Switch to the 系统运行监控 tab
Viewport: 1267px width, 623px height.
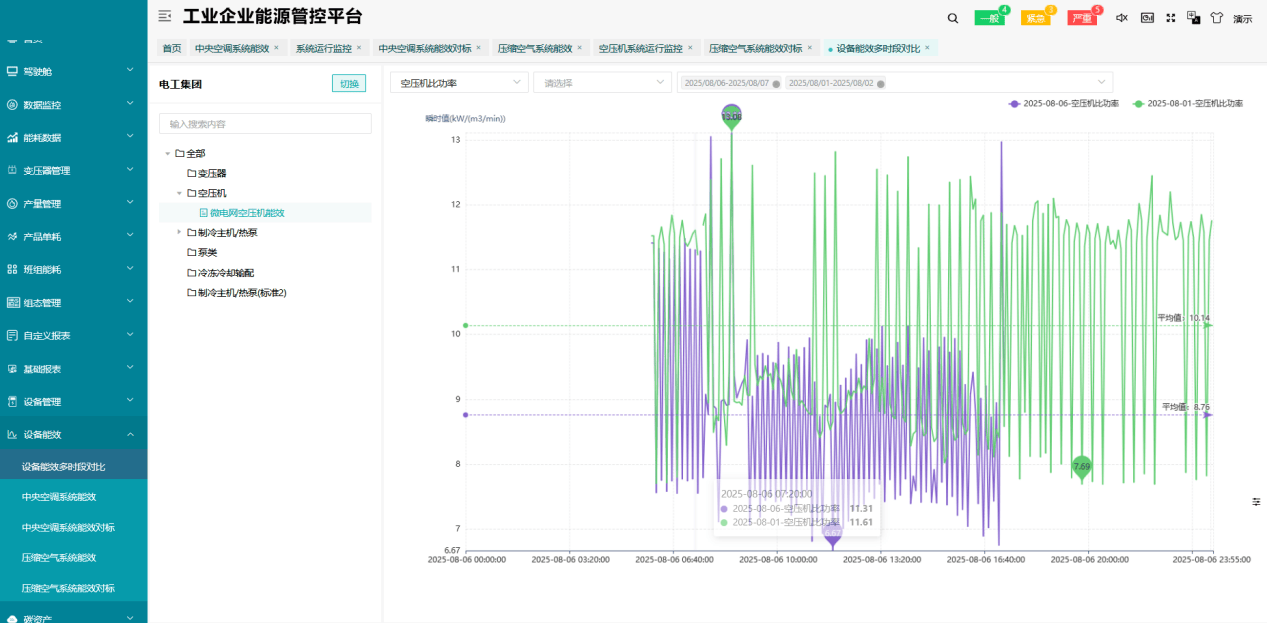coord(323,48)
